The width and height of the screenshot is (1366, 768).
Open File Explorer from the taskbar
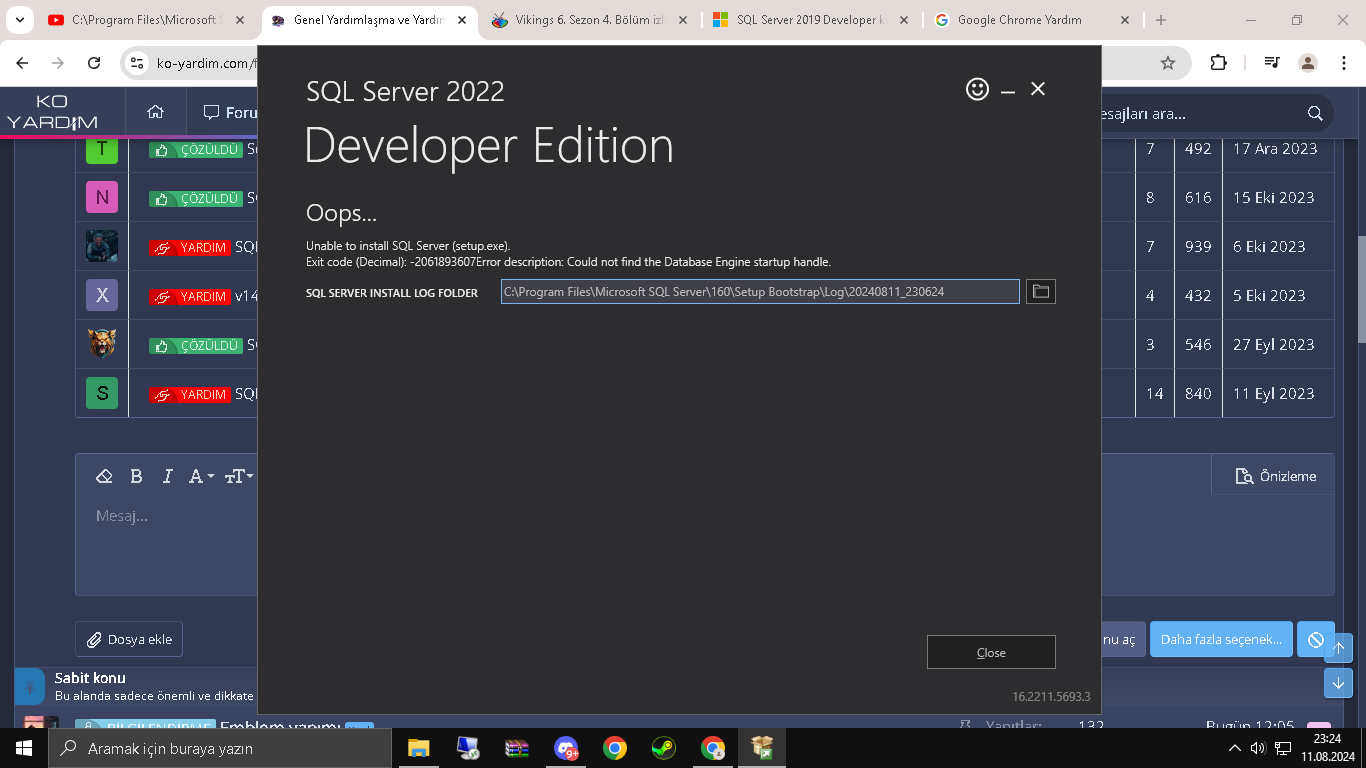point(418,748)
